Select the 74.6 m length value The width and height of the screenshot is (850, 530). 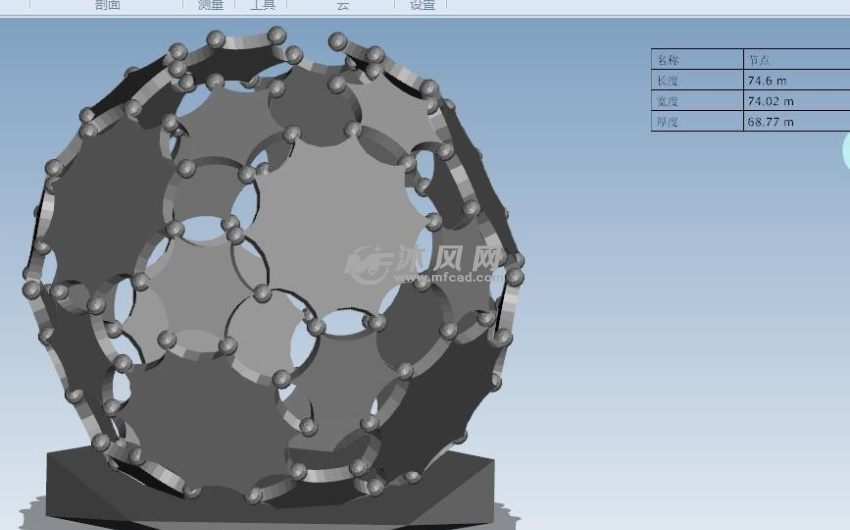[x=795, y=80]
